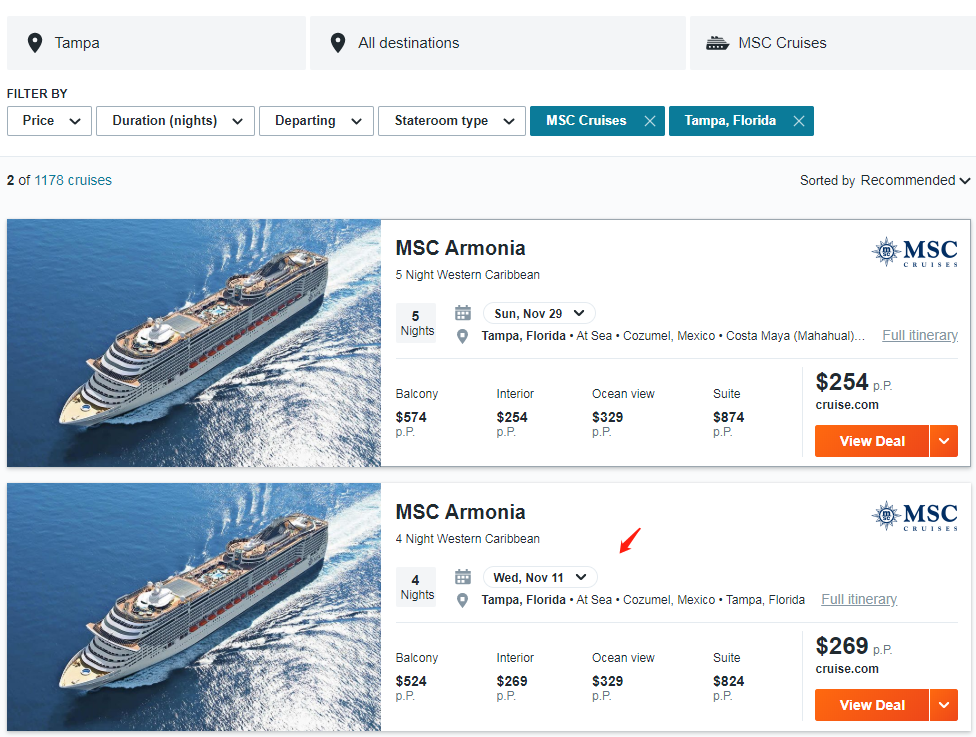
Task: Click the MSC Cruises cruise line field
Action: pos(833,43)
